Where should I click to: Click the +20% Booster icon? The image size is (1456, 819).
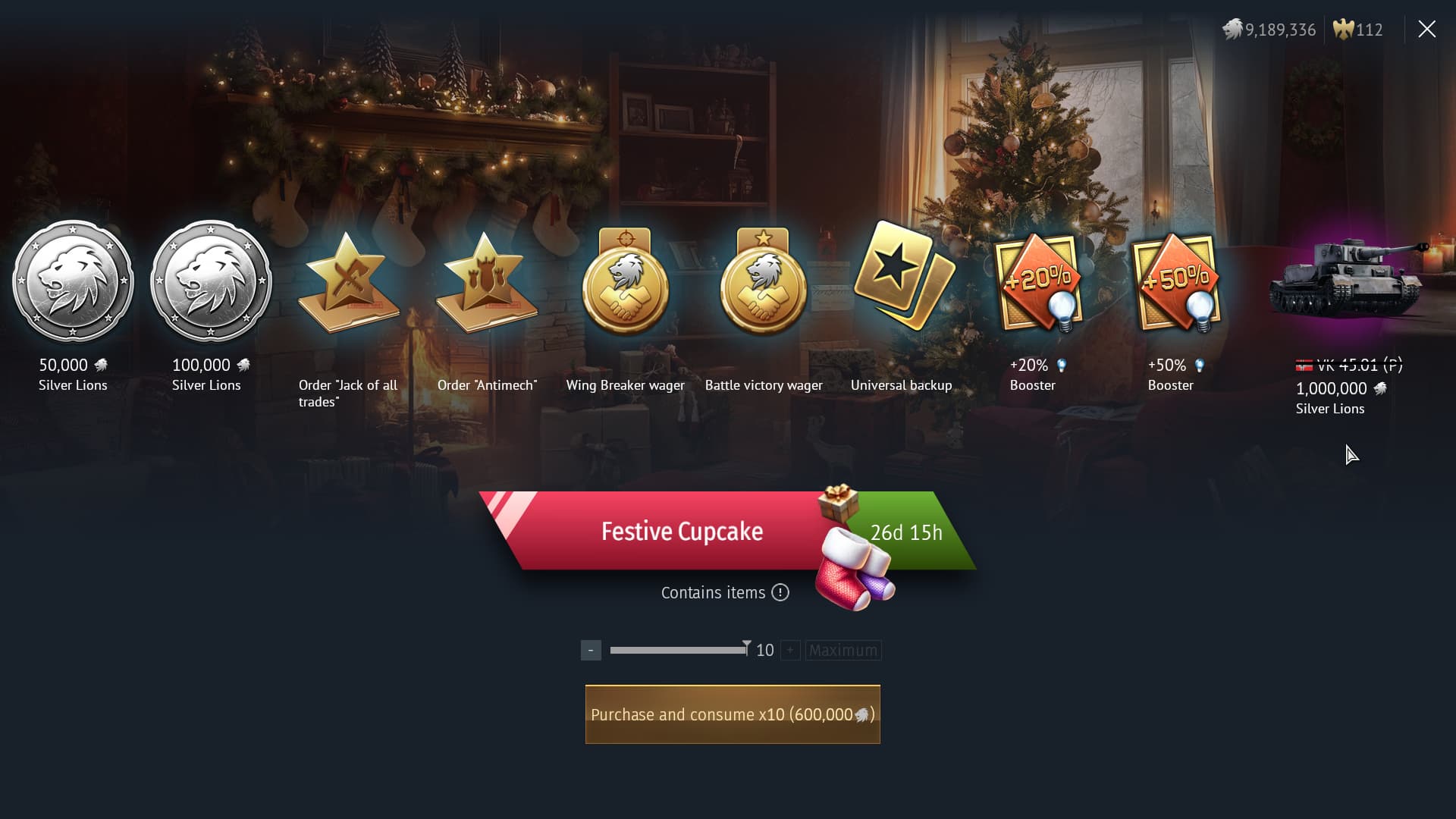pyautogui.click(x=1039, y=283)
